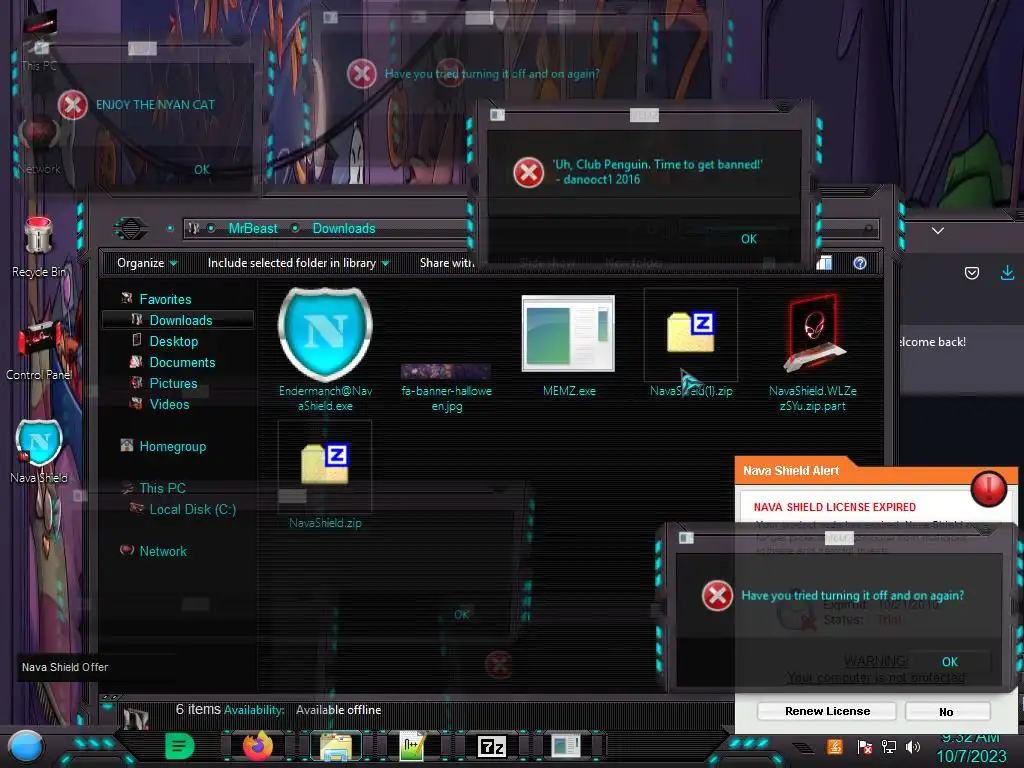Select Endermanch@NavaShield.exe file

[x=325, y=351]
